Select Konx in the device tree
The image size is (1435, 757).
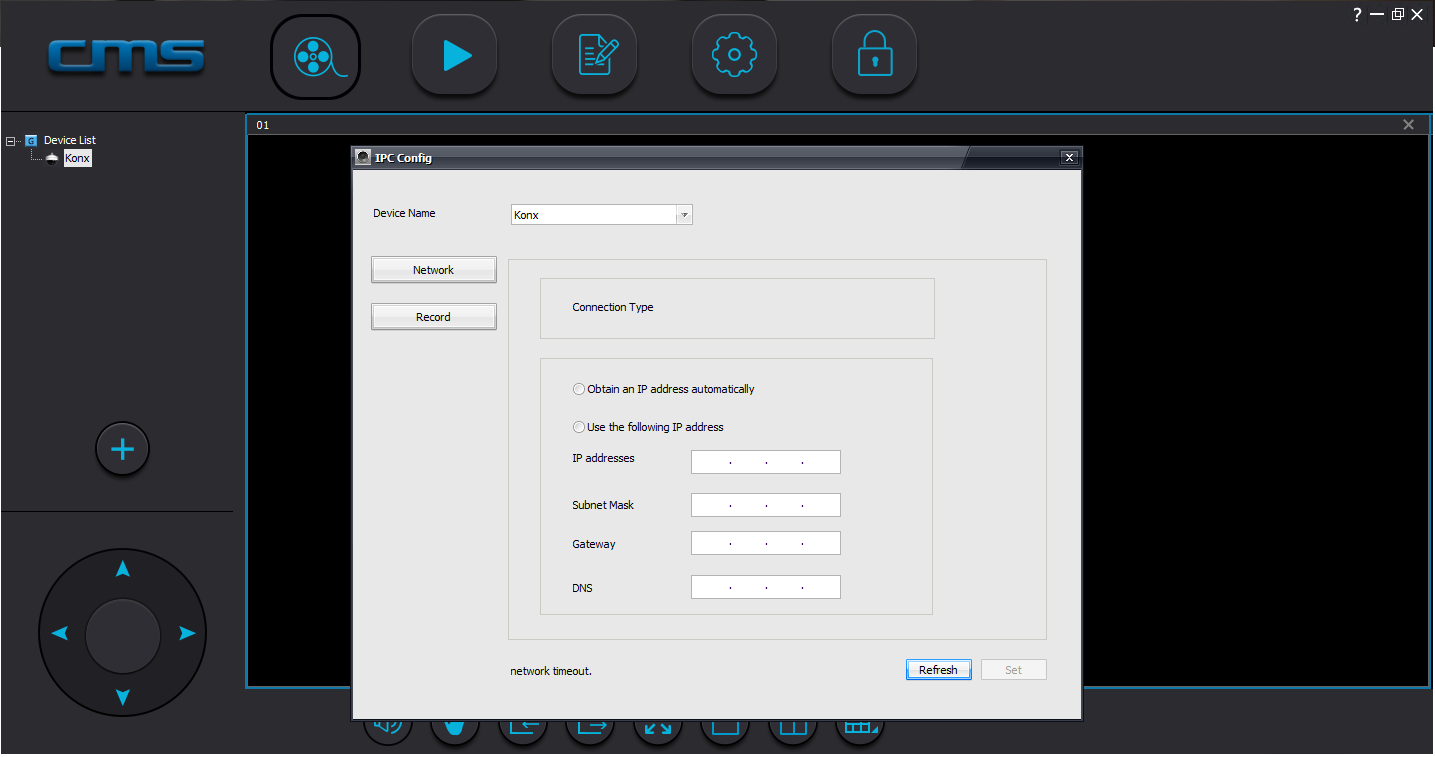[77, 159]
